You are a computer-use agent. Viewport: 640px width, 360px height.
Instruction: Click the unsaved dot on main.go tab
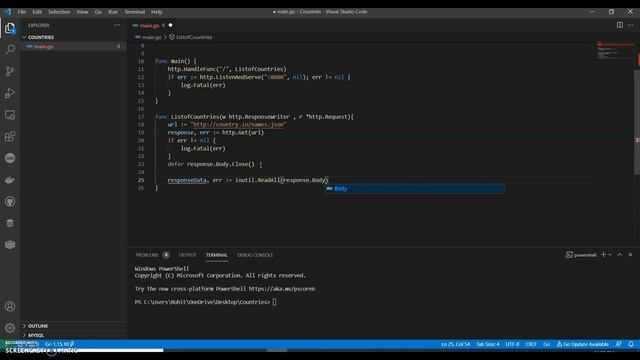coord(171,25)
